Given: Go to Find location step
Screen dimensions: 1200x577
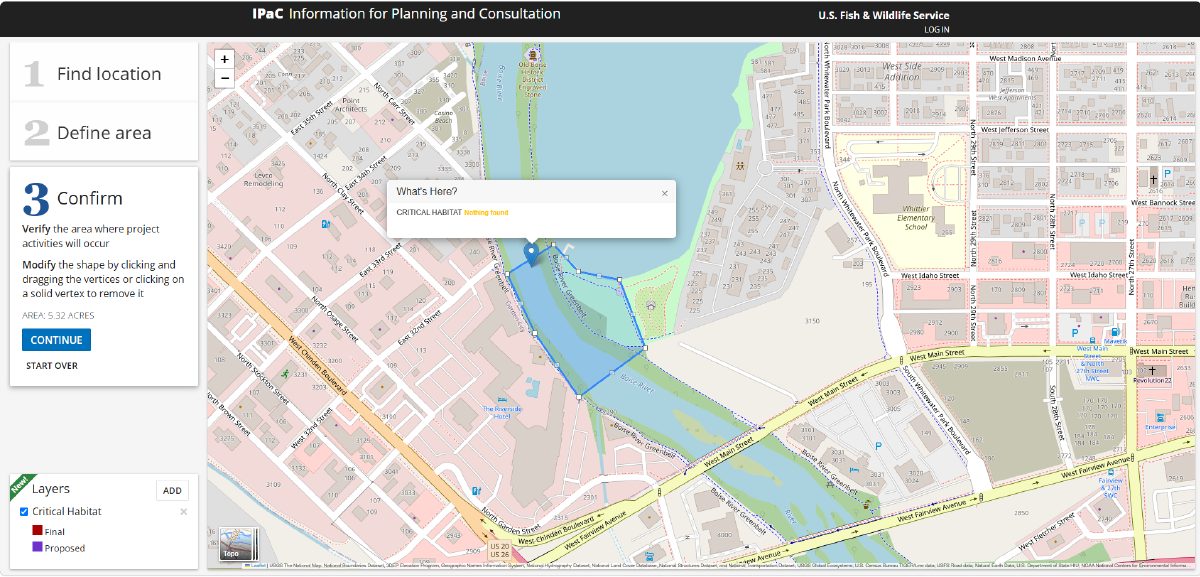Looking at the screenshot, I should point(104,73).
